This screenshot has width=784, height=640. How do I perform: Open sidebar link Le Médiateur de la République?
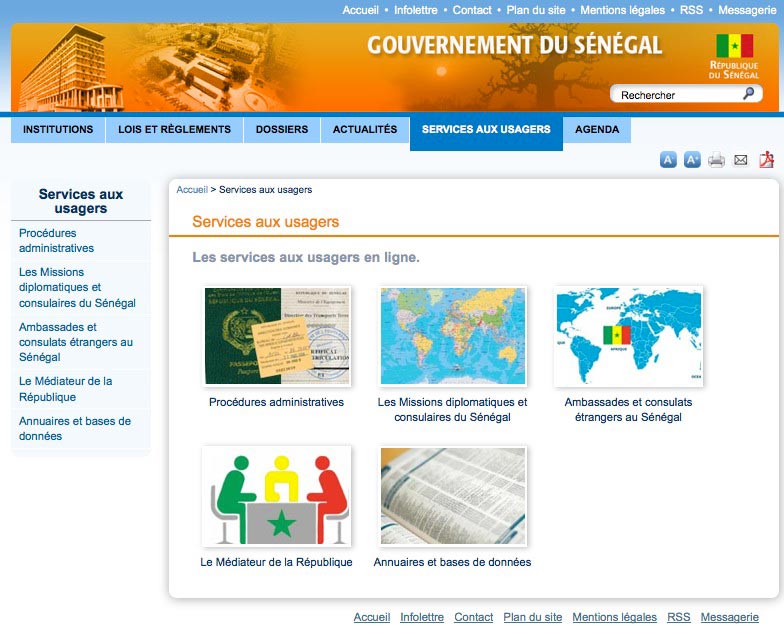tap(66, 389)
